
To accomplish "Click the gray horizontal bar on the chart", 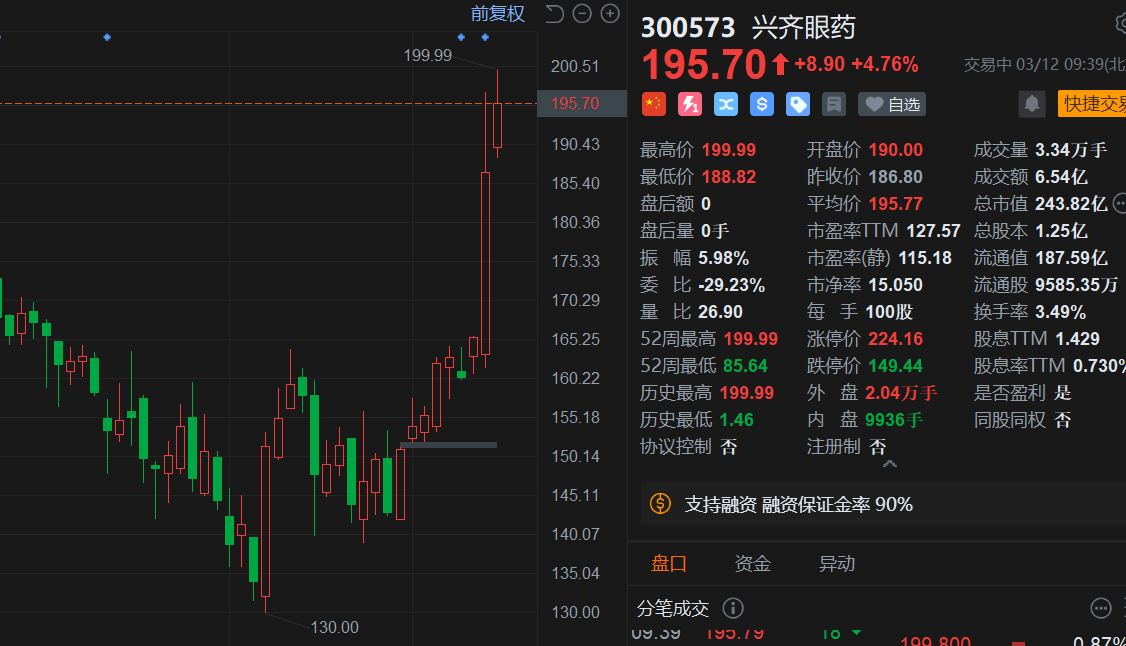I will coord(449,445).
